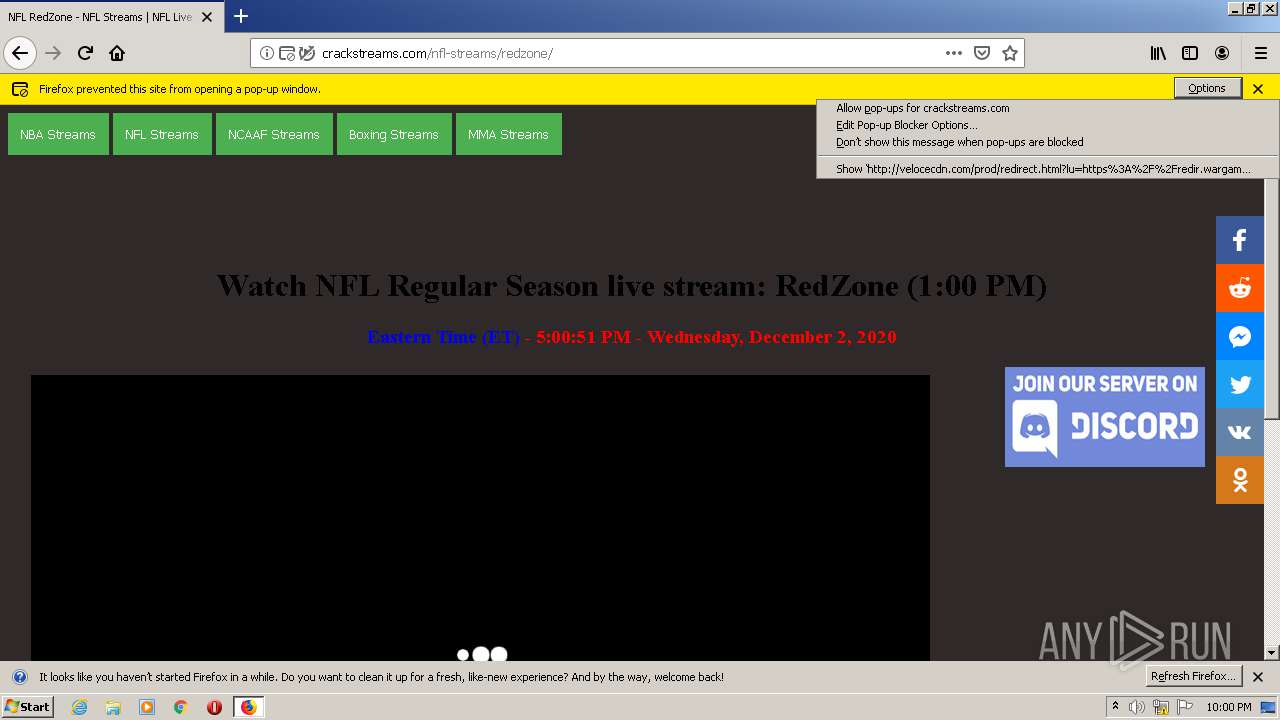Image resolution: width=1280 pixels, height=720 pixels.
Task: Open Boxing Streams page
Action: tap(394, 134)
